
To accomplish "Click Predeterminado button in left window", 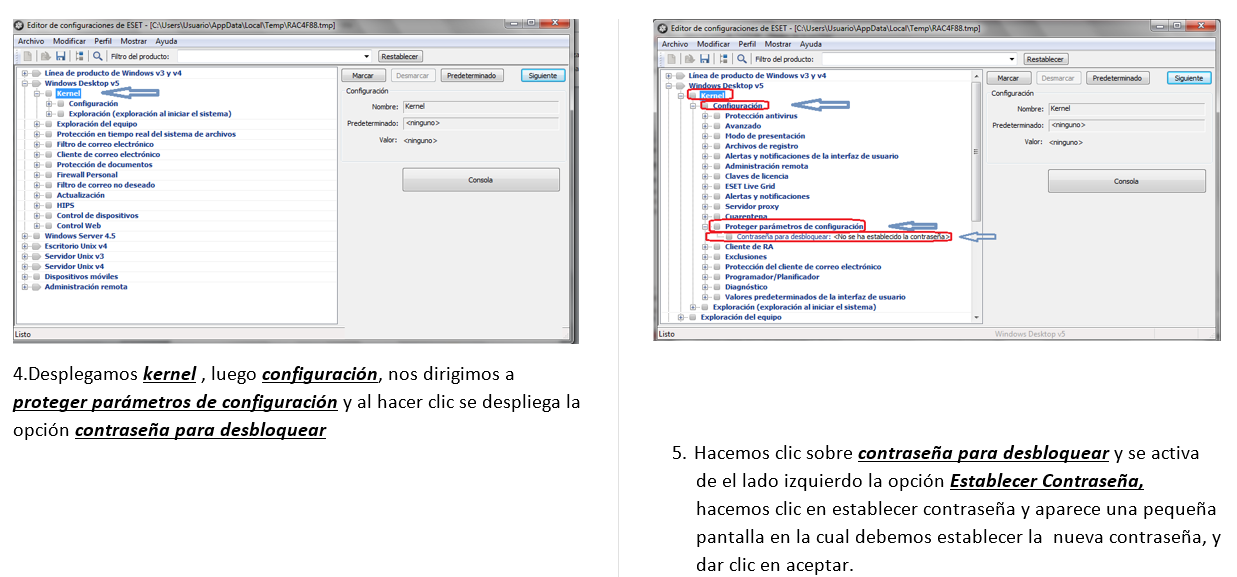I will click(472, 75).
